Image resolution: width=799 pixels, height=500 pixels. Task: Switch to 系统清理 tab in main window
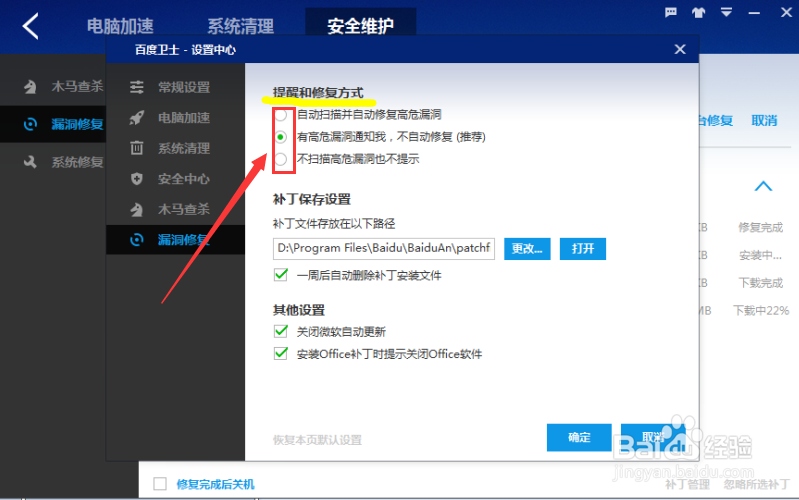click(x=241, y=26)
